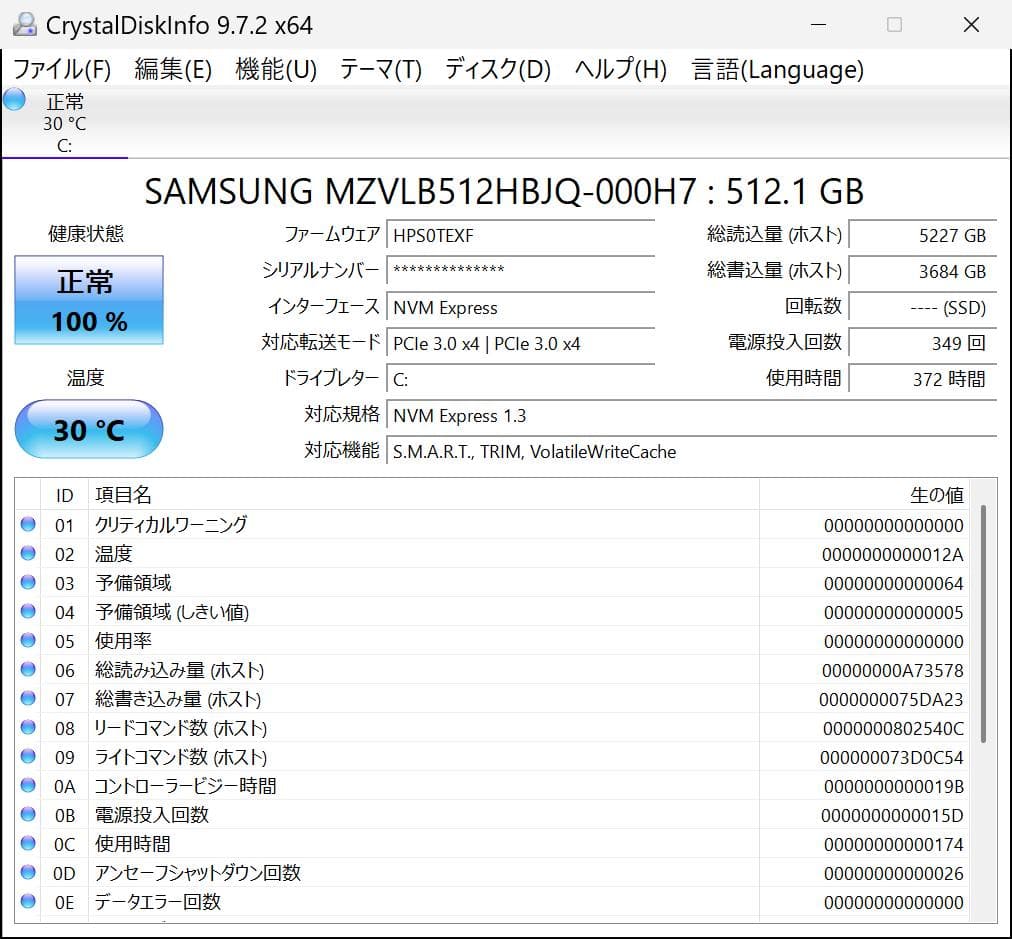Click the CrystalDiskInfo app icon in title bar
Screen dimensions: 1012x939
tap(25, 25)
